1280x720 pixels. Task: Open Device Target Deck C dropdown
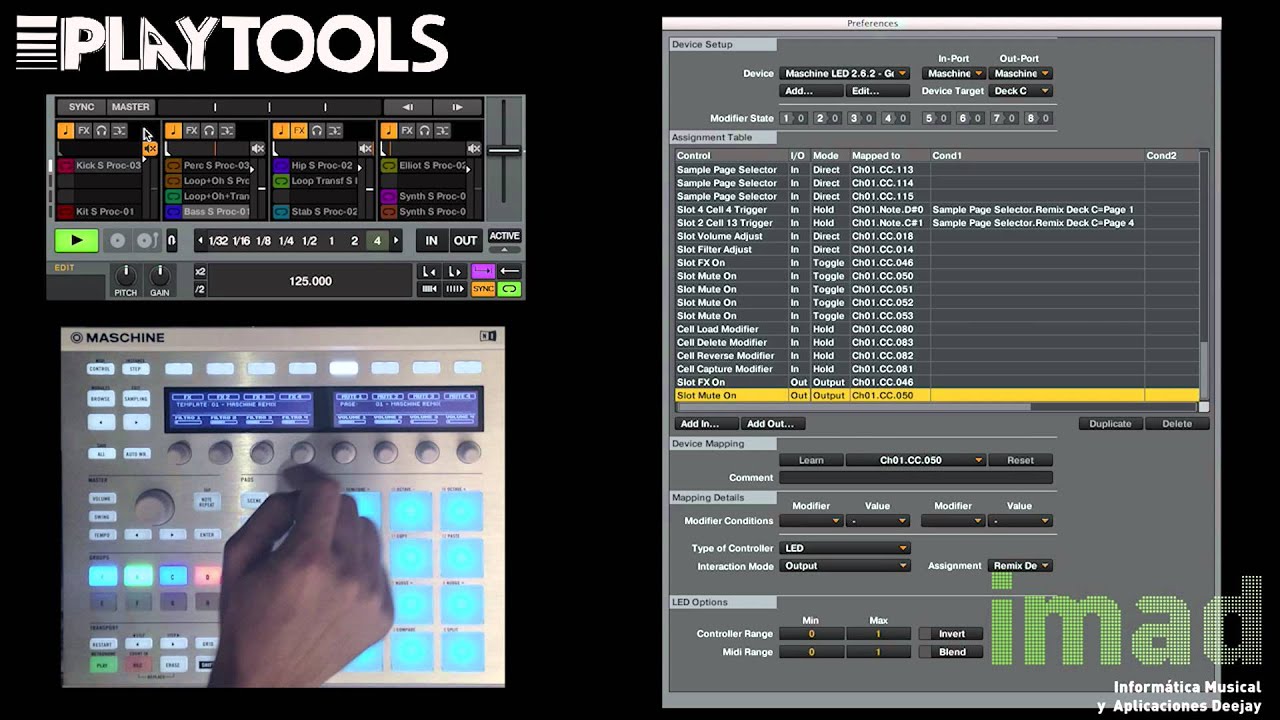click(x=1022, y=91)
